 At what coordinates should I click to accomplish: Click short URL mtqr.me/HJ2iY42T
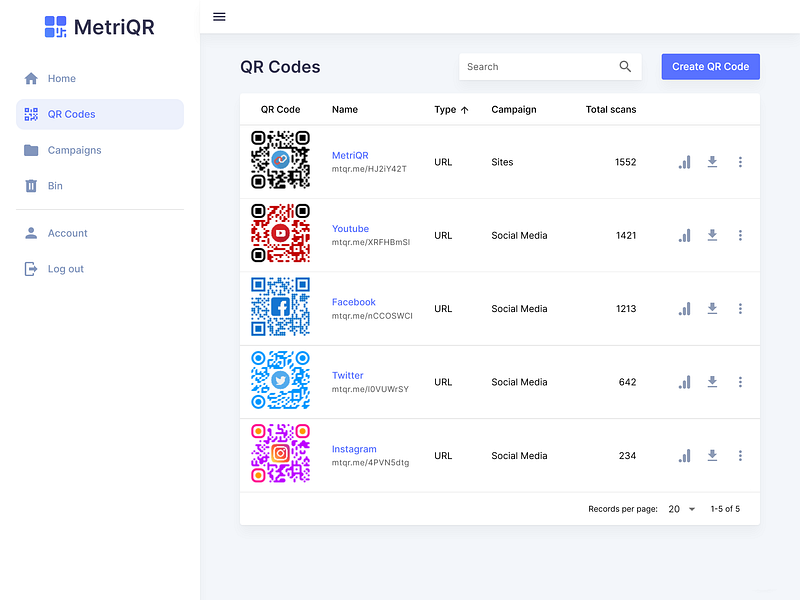(x=369, y=169)
